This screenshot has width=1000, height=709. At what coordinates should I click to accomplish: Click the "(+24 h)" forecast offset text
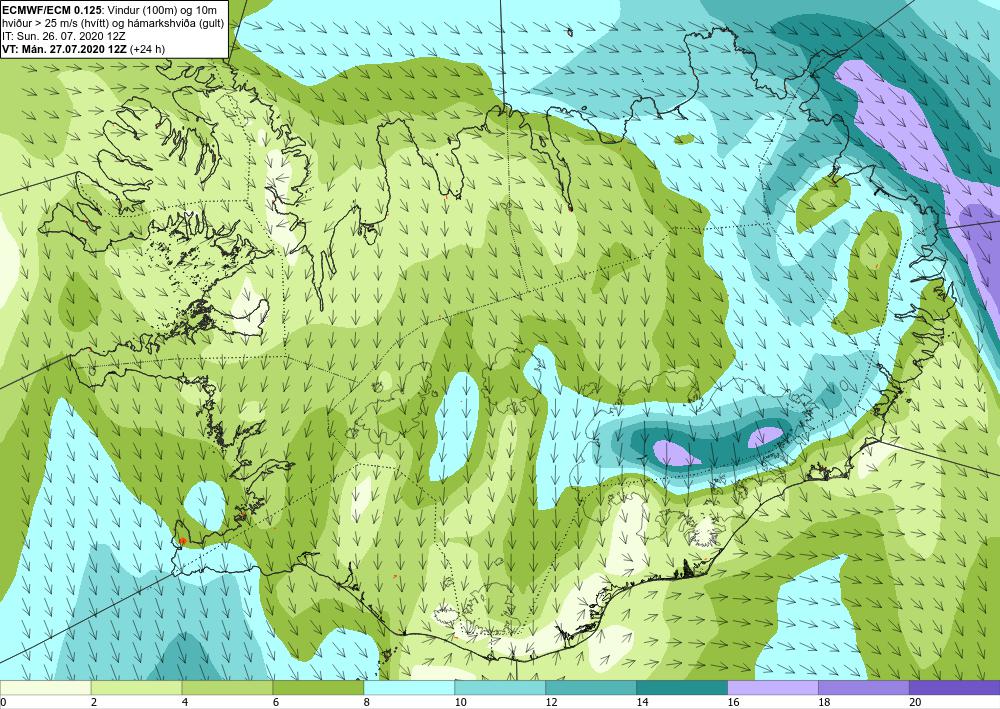[147, 49]
